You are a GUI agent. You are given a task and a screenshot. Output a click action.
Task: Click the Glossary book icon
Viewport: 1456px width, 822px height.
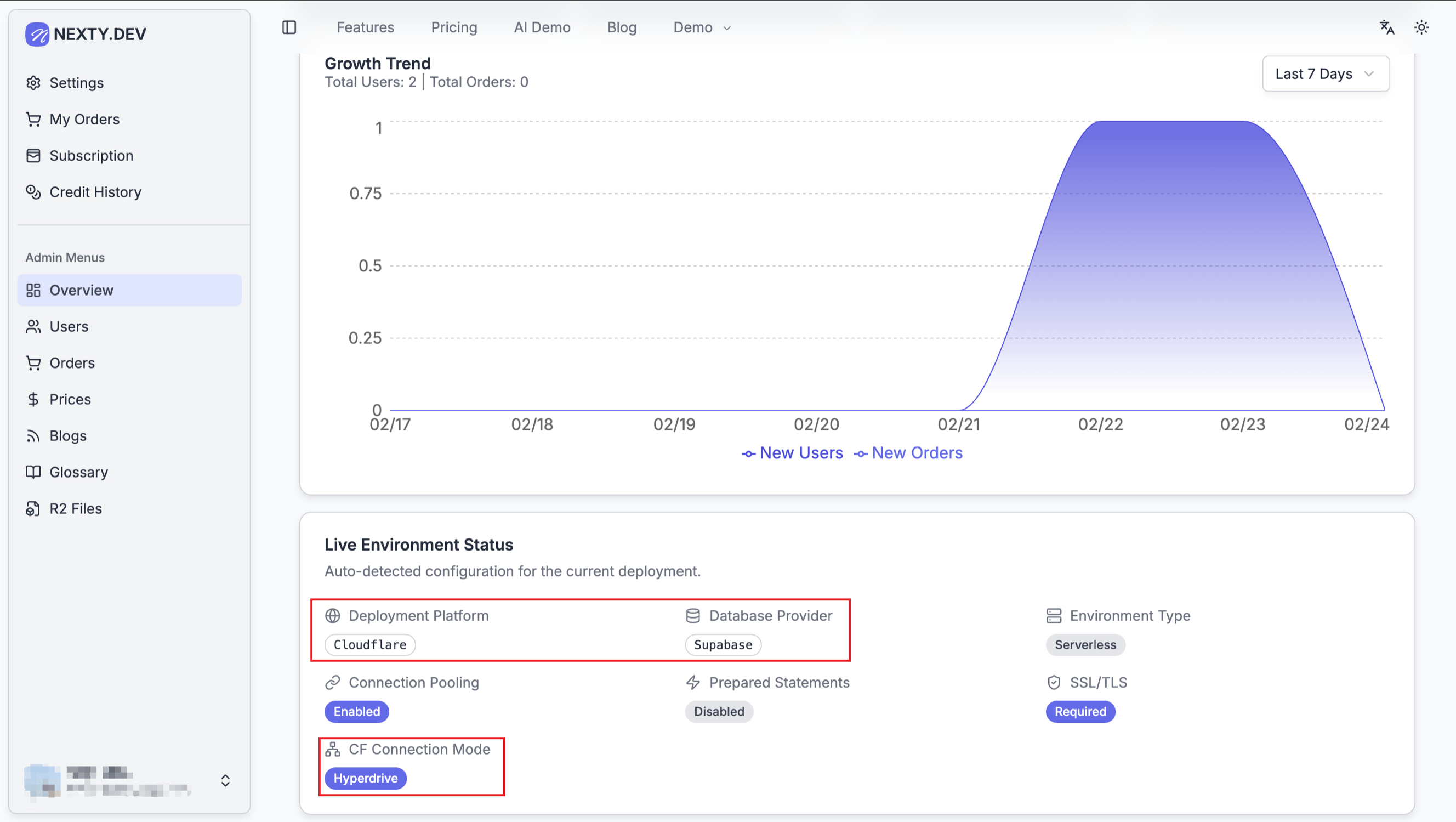[33, 472]
